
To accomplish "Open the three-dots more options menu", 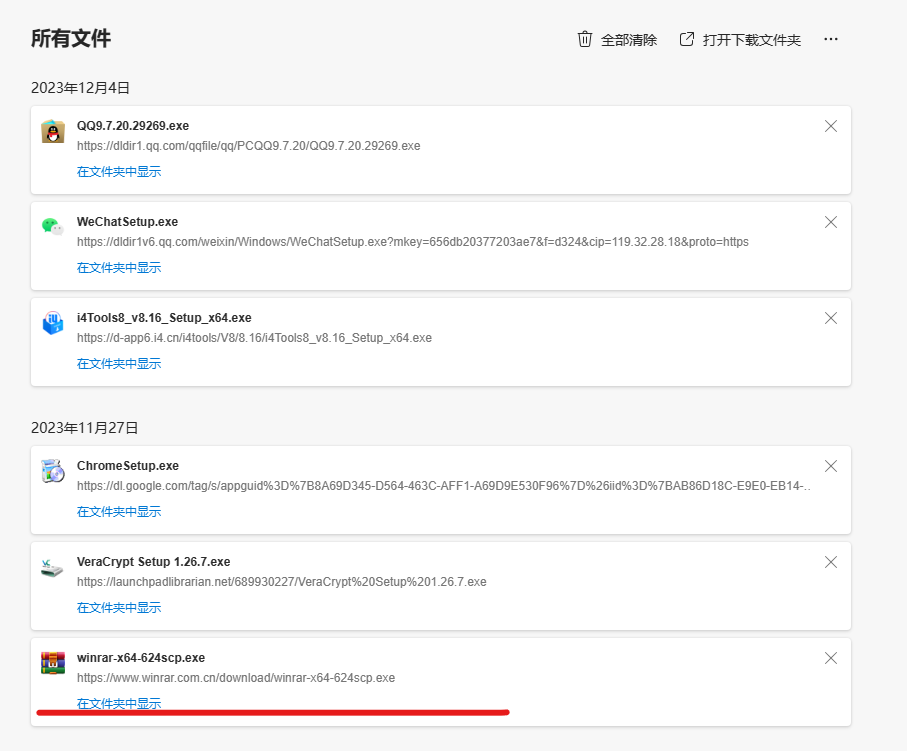I will [831, 39].
